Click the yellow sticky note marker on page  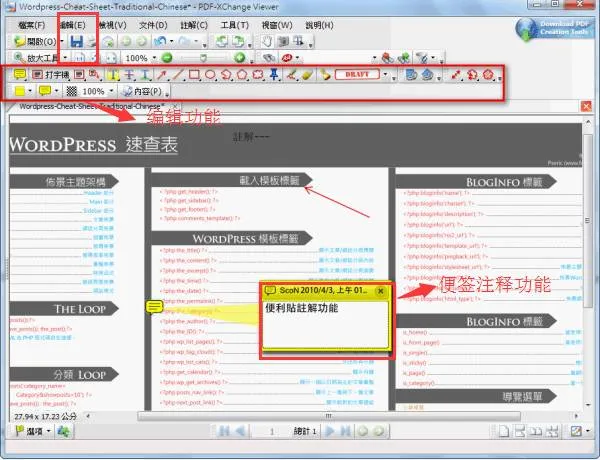click(154, 307)
